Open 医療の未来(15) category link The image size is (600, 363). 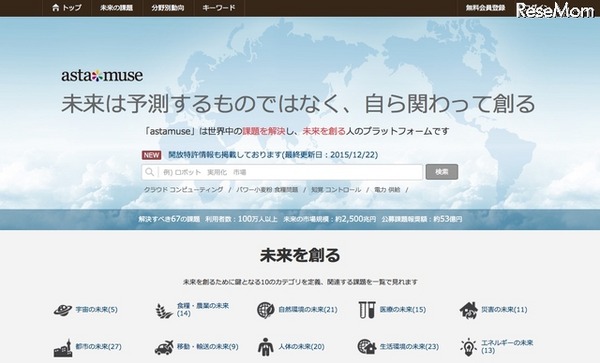(x=403, y=309)
